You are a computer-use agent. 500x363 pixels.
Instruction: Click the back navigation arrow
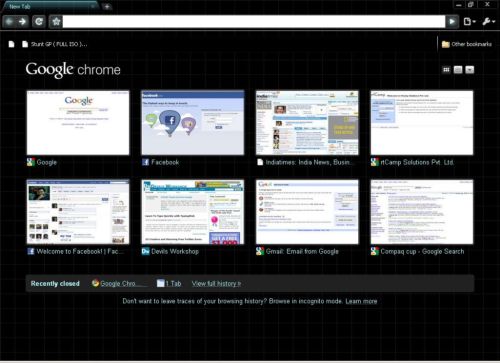tap(9, 22)
